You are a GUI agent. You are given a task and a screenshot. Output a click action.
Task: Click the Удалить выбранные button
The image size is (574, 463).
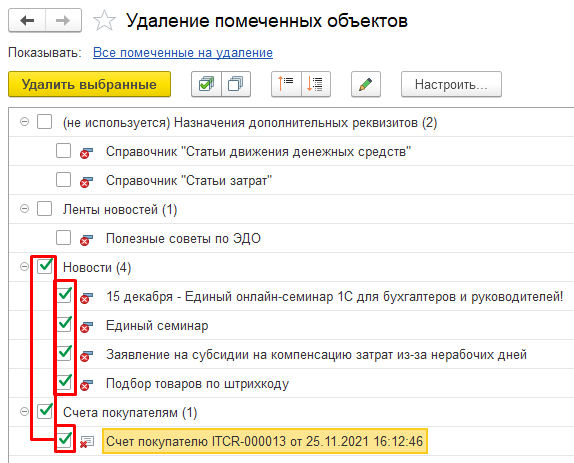[89, 84]
